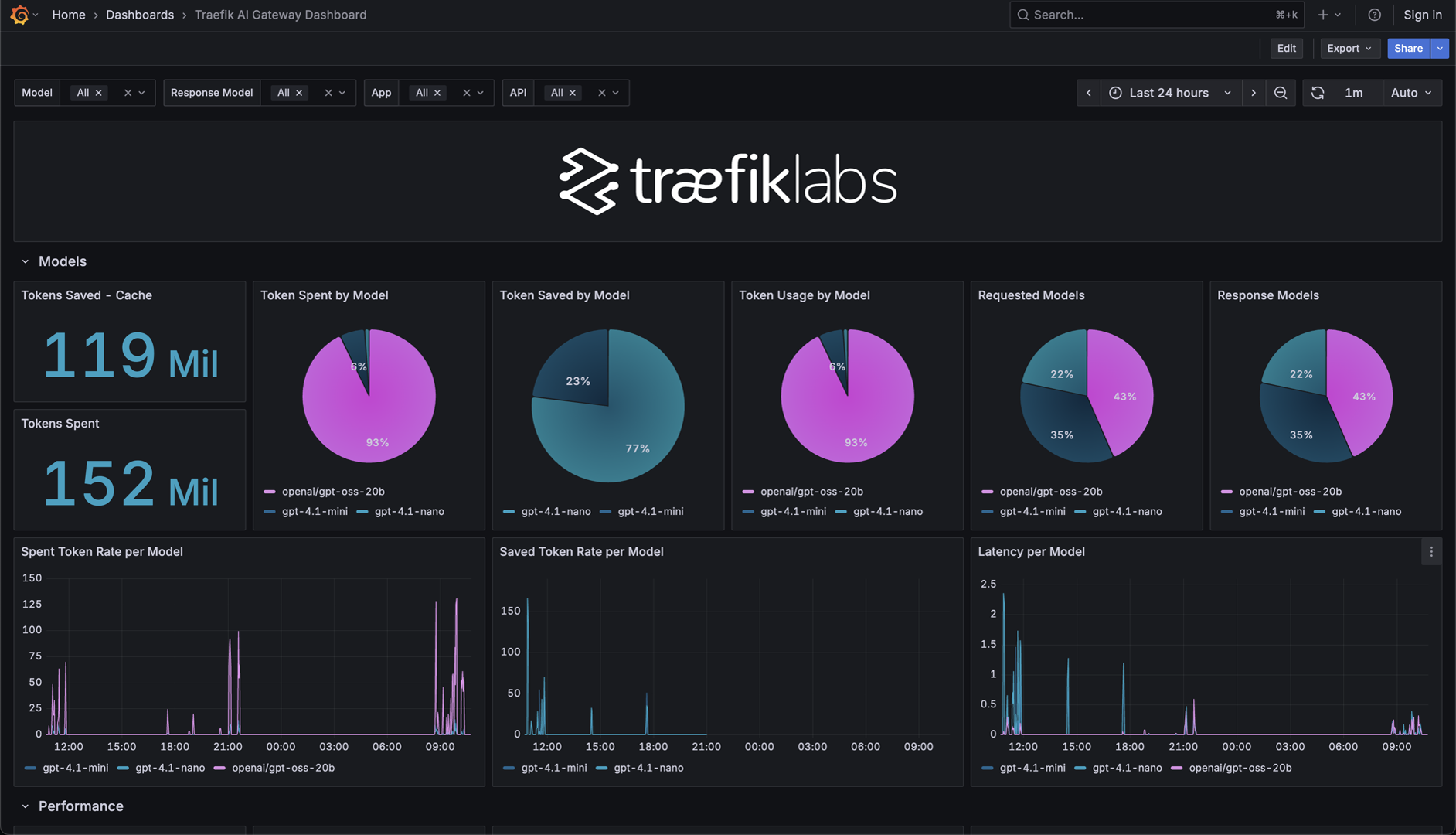Expand the Response Model filter dropdown
Image resolution: width=1456 pixels, height=835 pixels.
pyautogui.click(x=342, y=93)
